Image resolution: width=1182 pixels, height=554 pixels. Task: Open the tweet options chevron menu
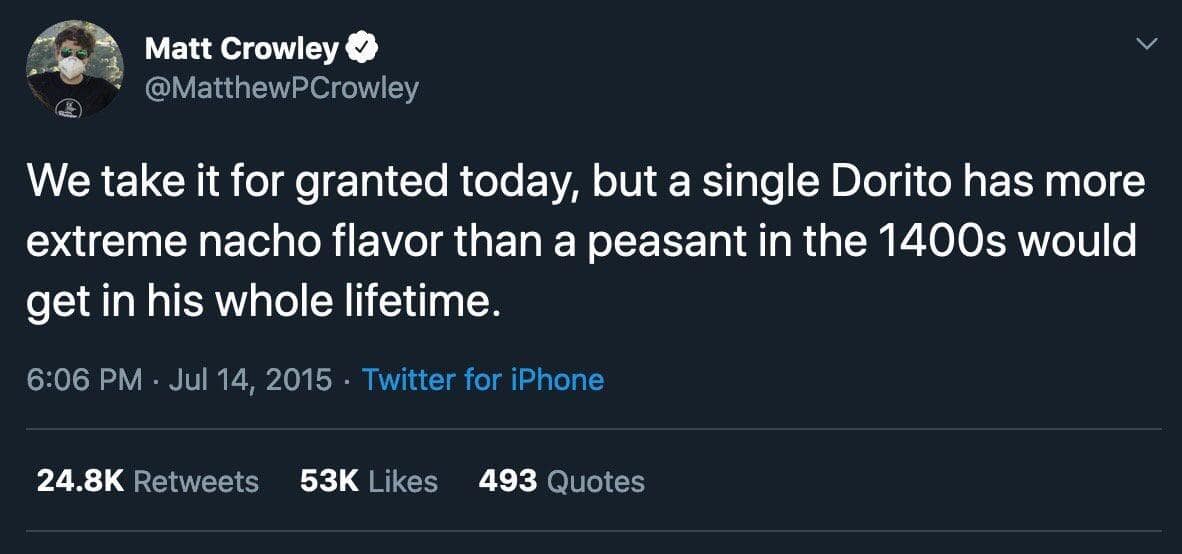tap(1148, 45)
